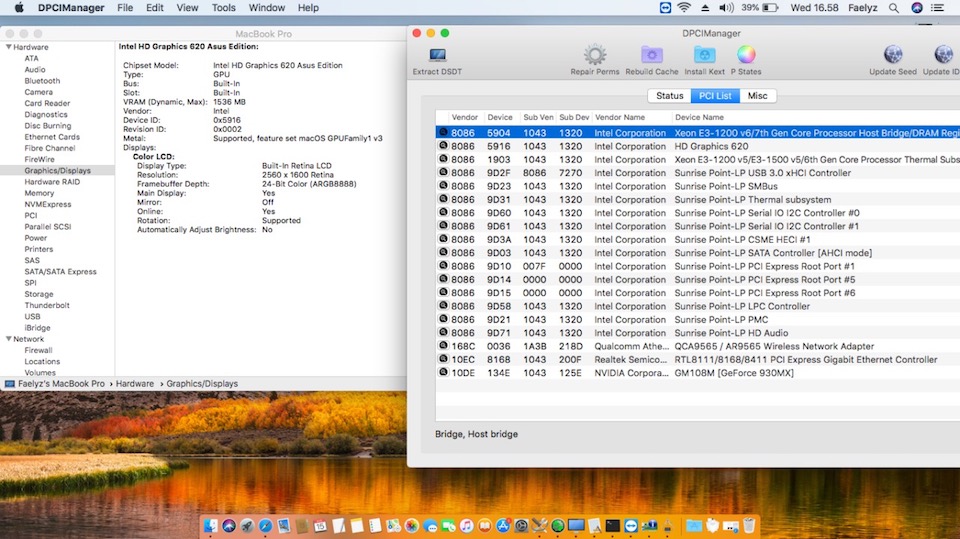The image size is (960, 539).
Task: Collapse the Network tree in System Information
Action: (9, 339)
